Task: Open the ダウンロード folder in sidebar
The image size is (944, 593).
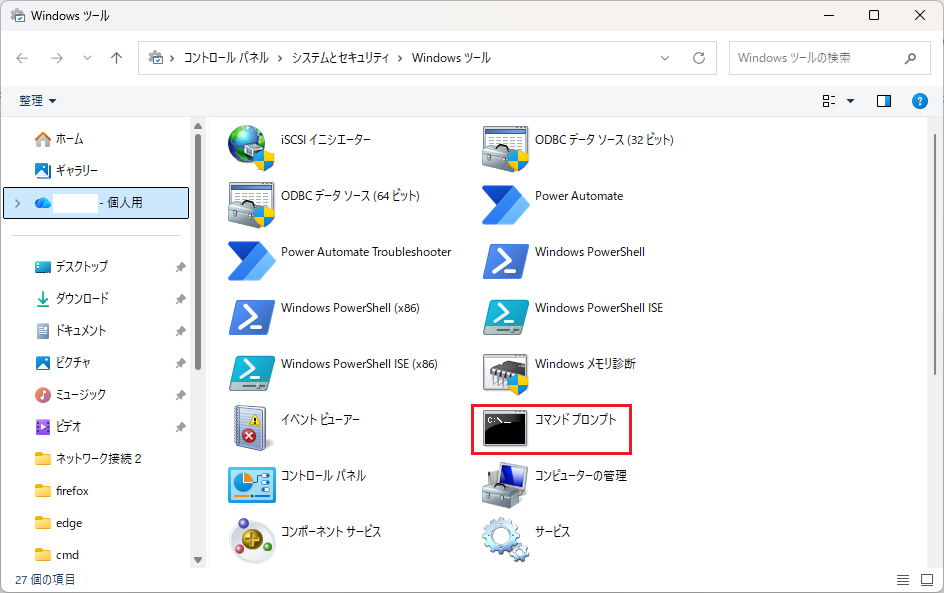Action: (82, 299)
